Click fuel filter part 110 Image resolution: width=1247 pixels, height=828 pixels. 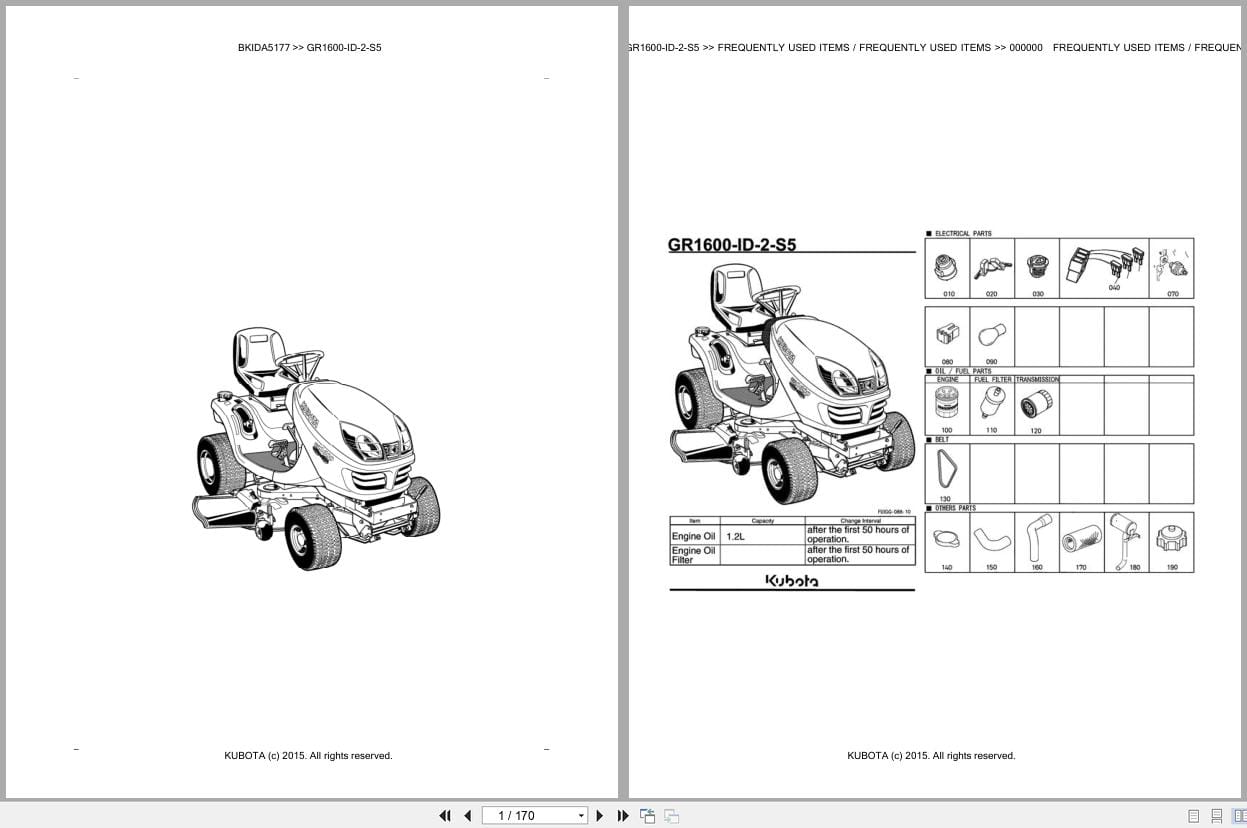tap(991, 404)
